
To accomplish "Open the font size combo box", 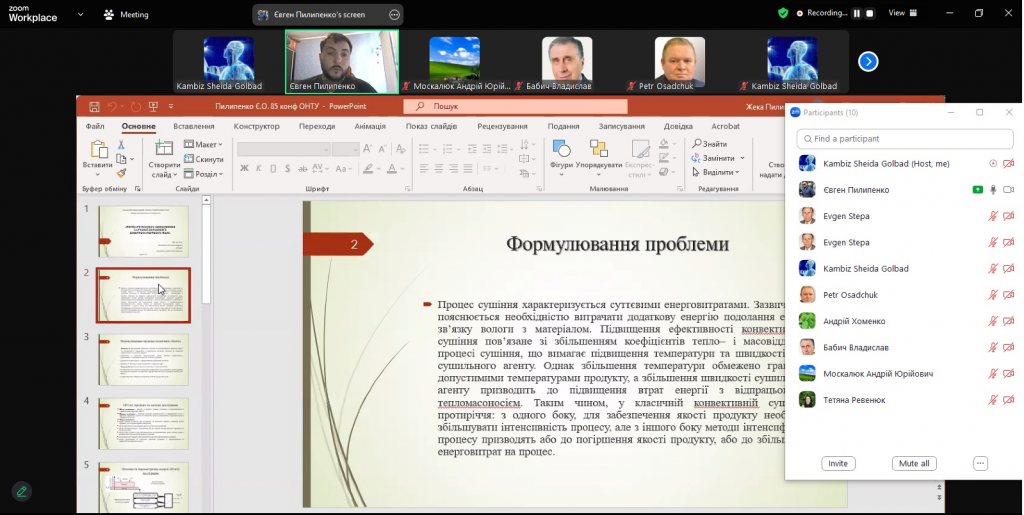I will coord(345,149).
